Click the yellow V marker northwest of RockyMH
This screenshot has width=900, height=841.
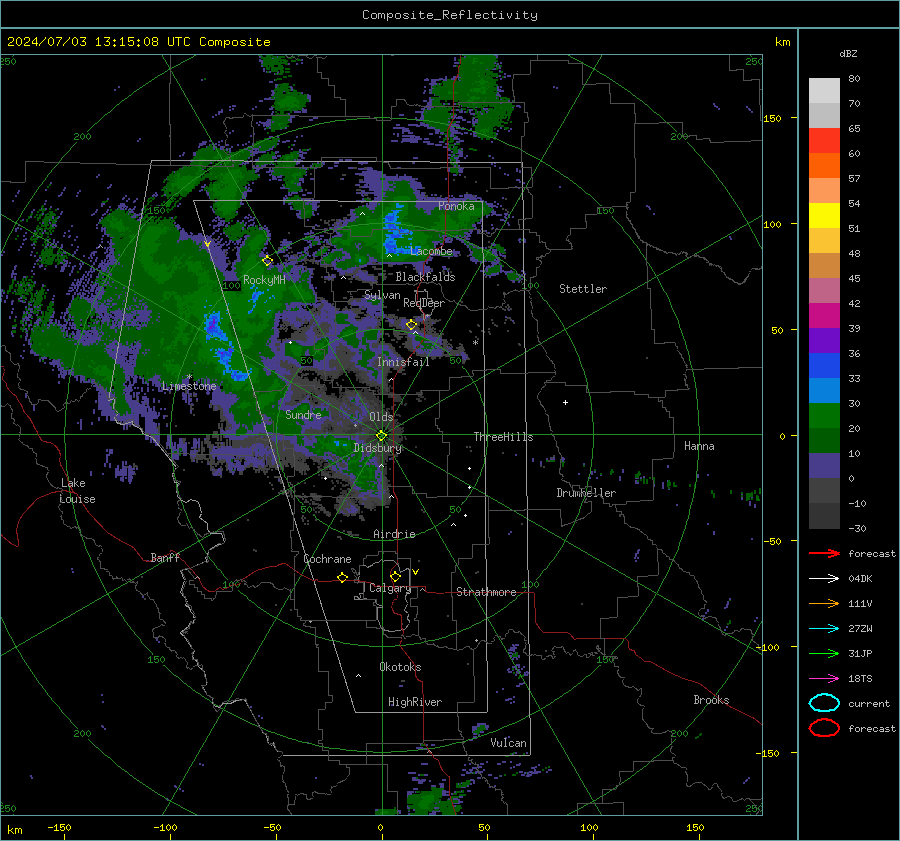(207, 244)
